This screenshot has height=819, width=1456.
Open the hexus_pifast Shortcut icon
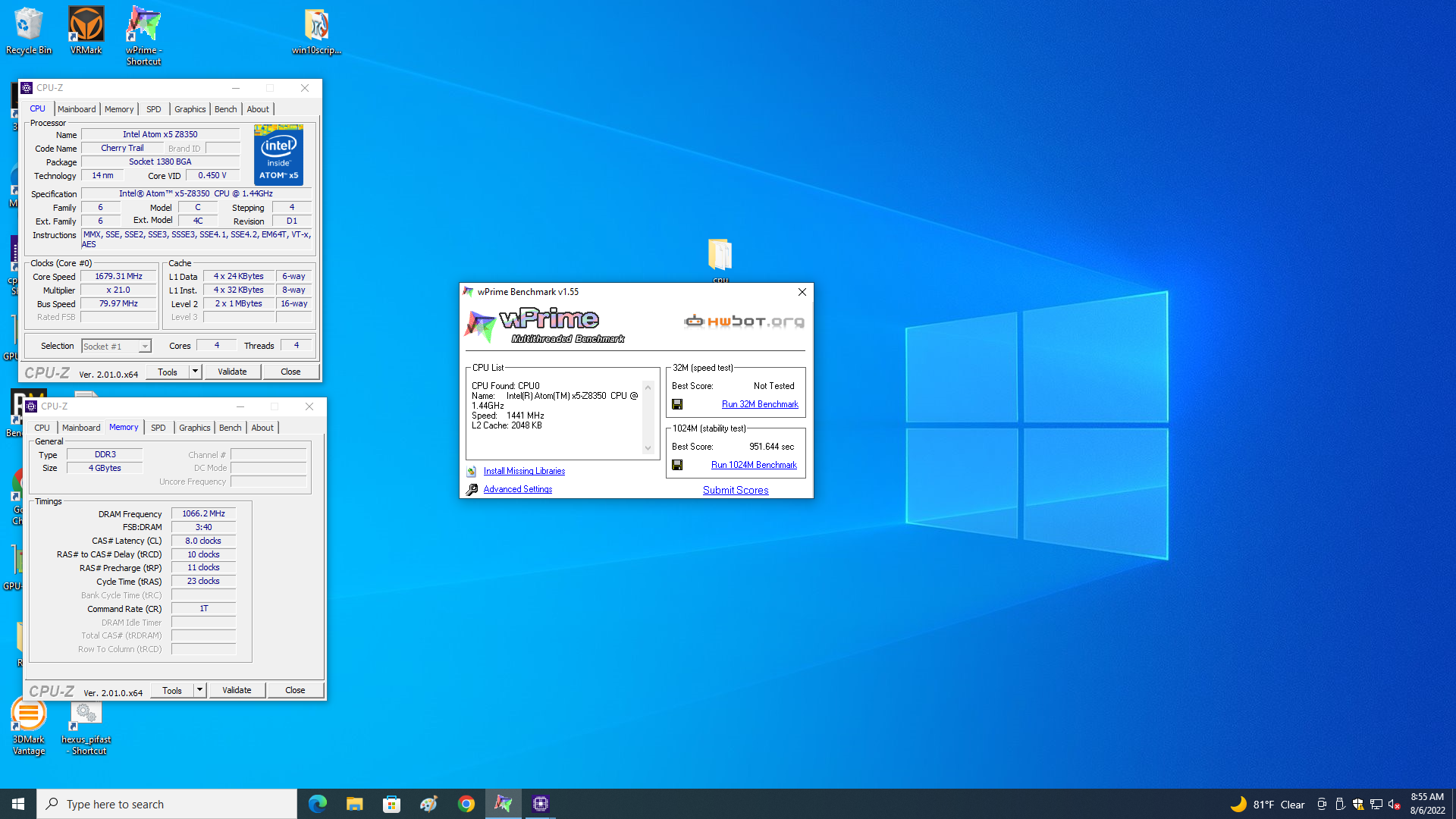pyautogui.click(x=86, y=728)
